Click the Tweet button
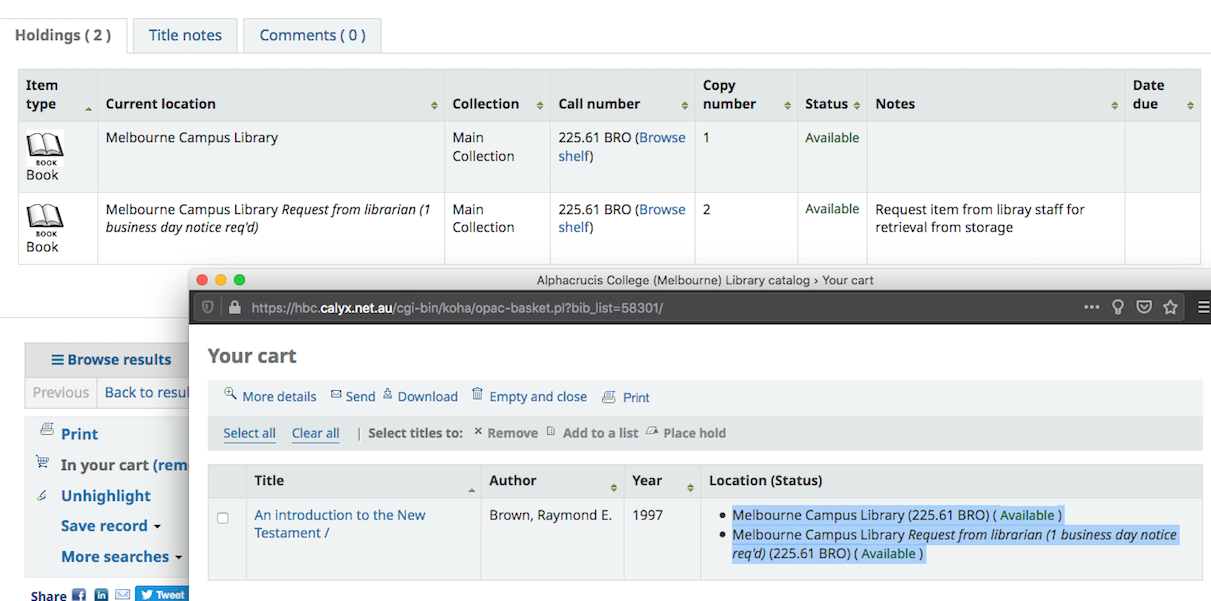This screenshot has height=601, width=1211. coord(161,595)
